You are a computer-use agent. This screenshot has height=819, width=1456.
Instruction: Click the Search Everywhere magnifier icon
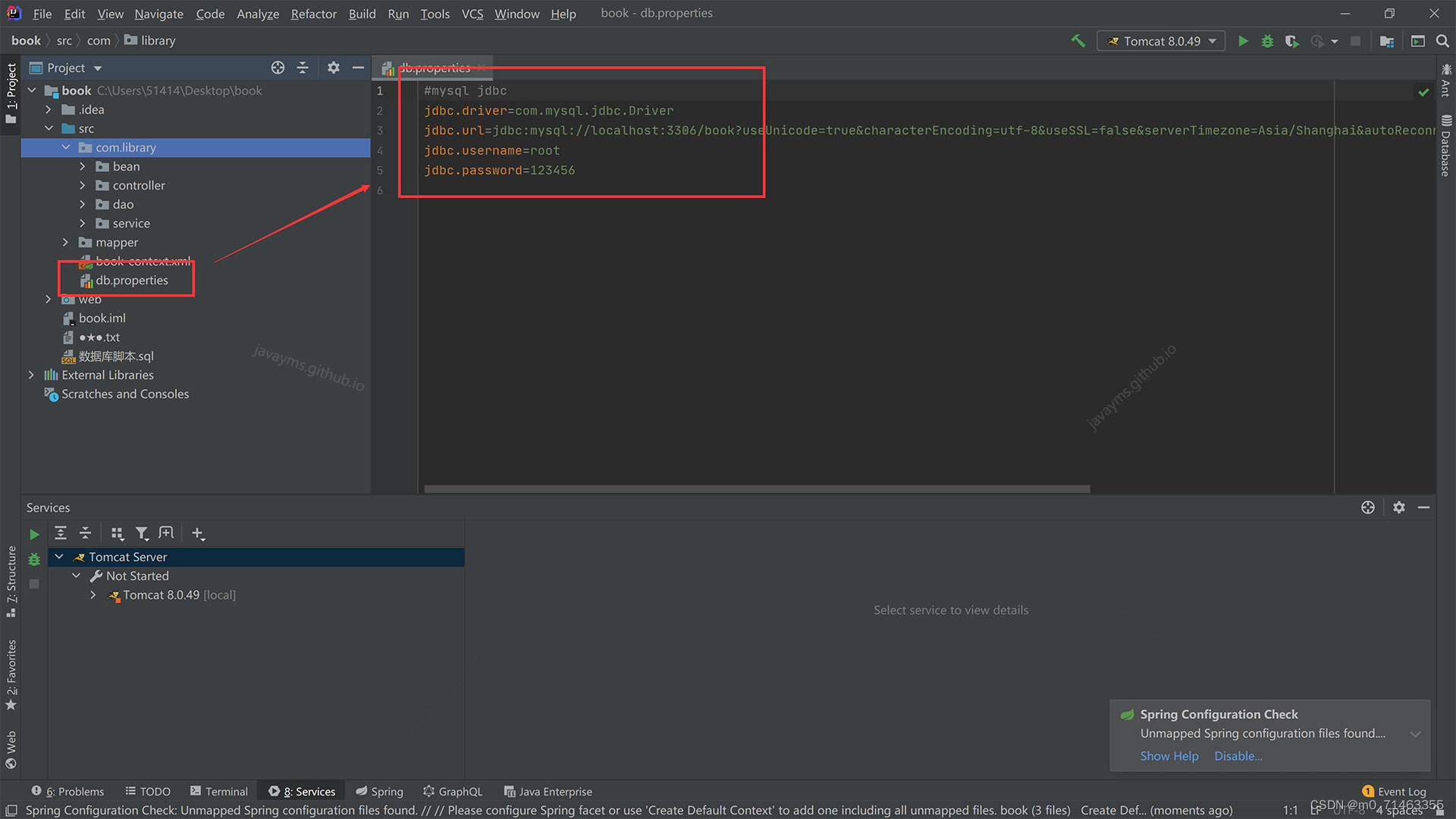pyautogui.click(x=1442, y=41)
